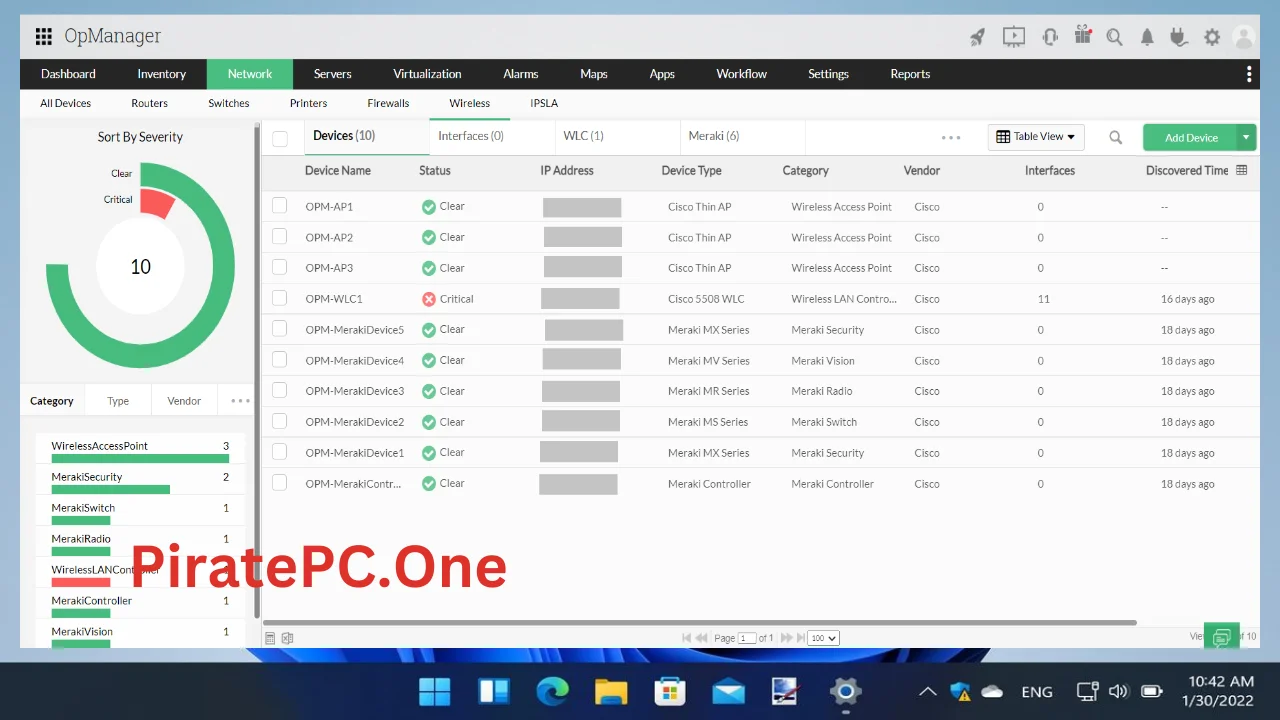Check the OPM-MerakiDevice4 row checkbox
Viewport: 1280px width, 720px height.
tap(280, 360)
